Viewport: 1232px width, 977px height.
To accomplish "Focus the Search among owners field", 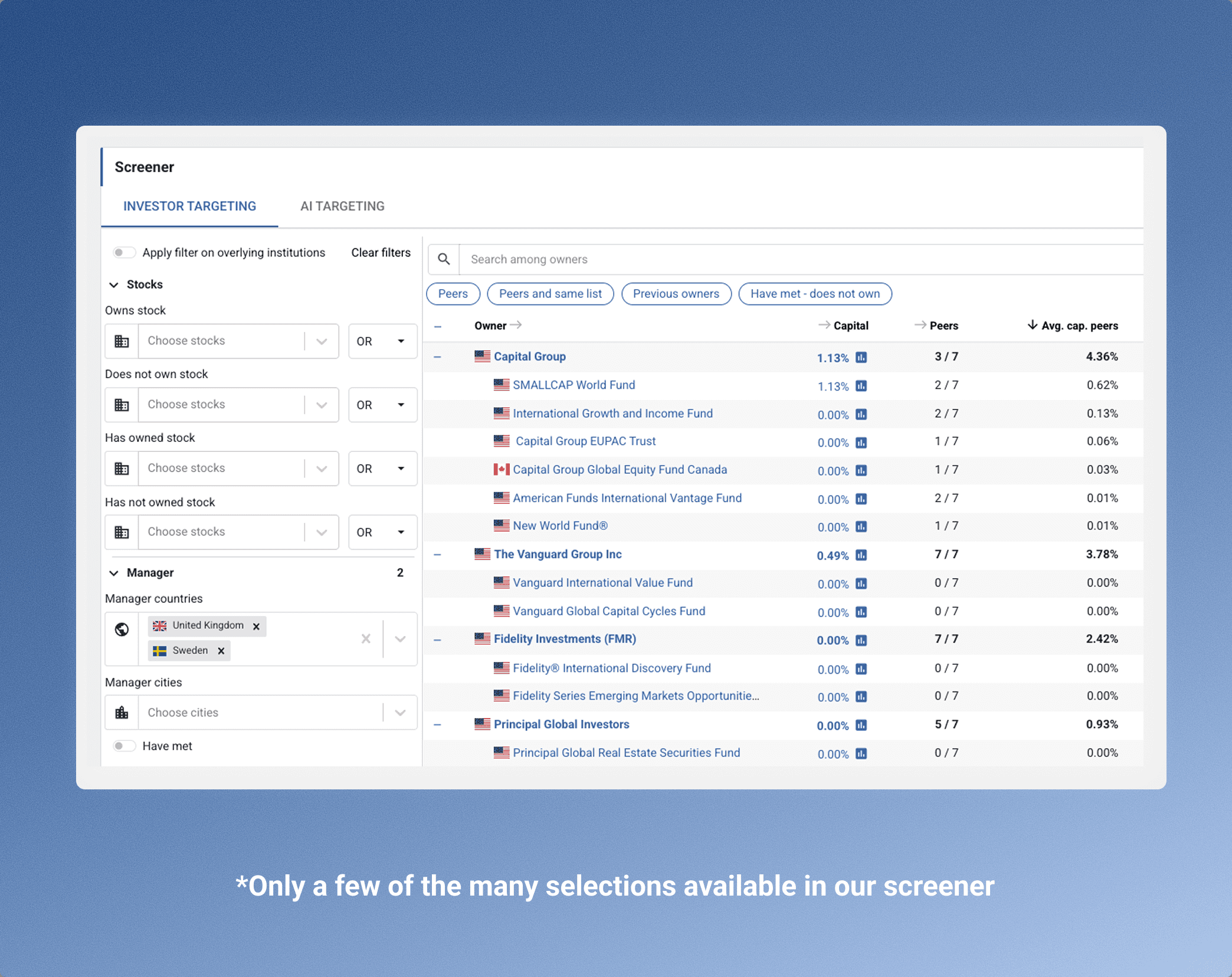I will 801,259.
